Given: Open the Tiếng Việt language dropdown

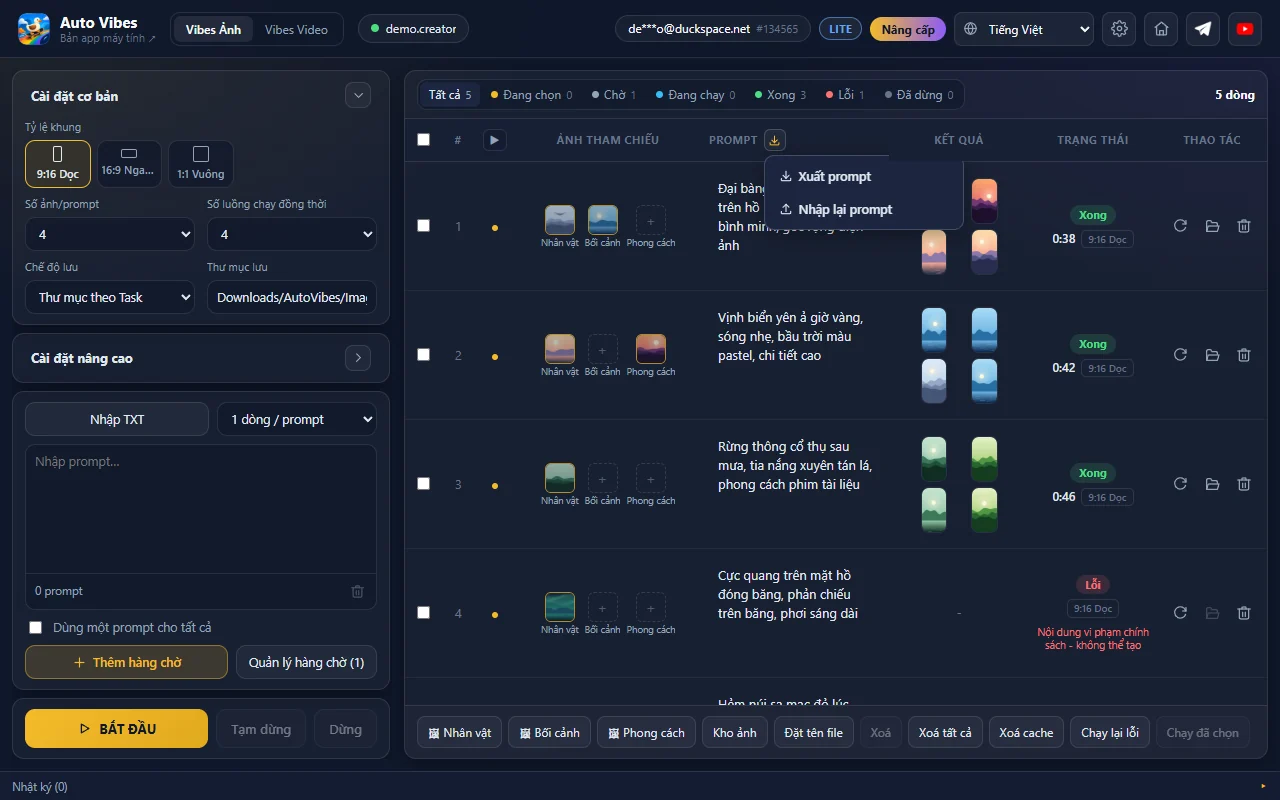Looking at the screenshot, I should (x=1024, y=29).
